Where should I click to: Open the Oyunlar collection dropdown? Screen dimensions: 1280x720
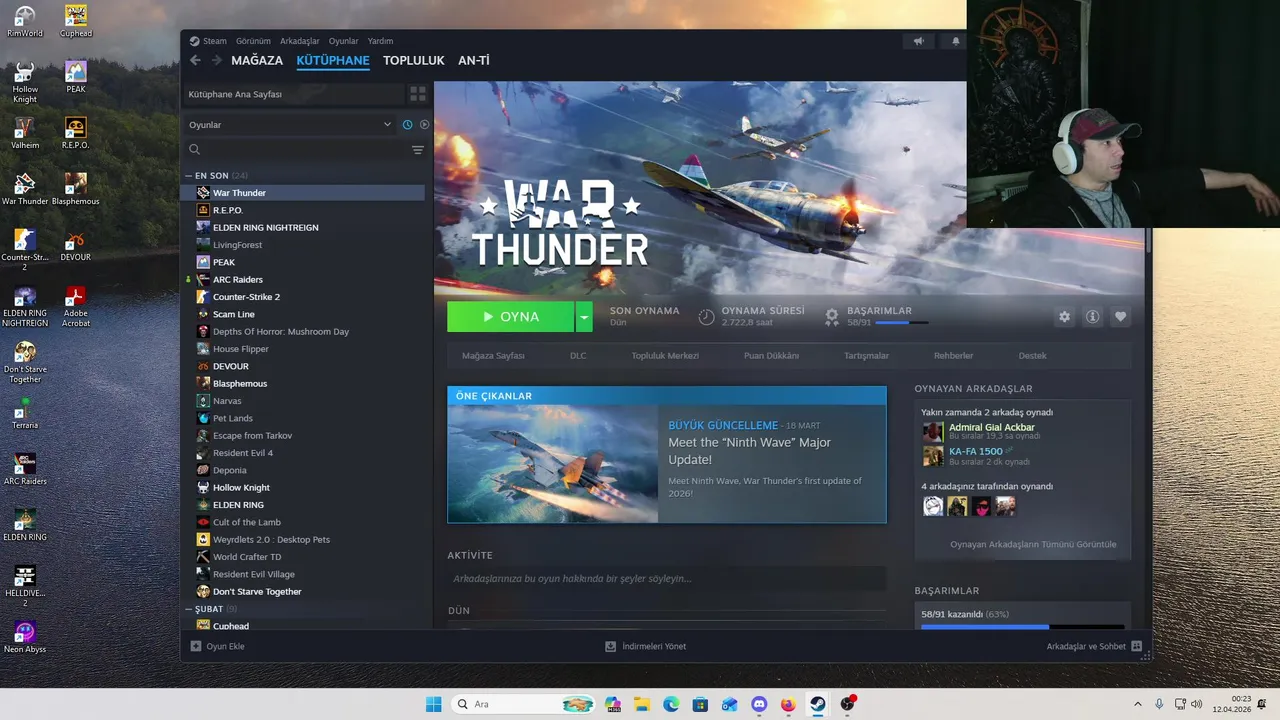(x=290, y=125)
